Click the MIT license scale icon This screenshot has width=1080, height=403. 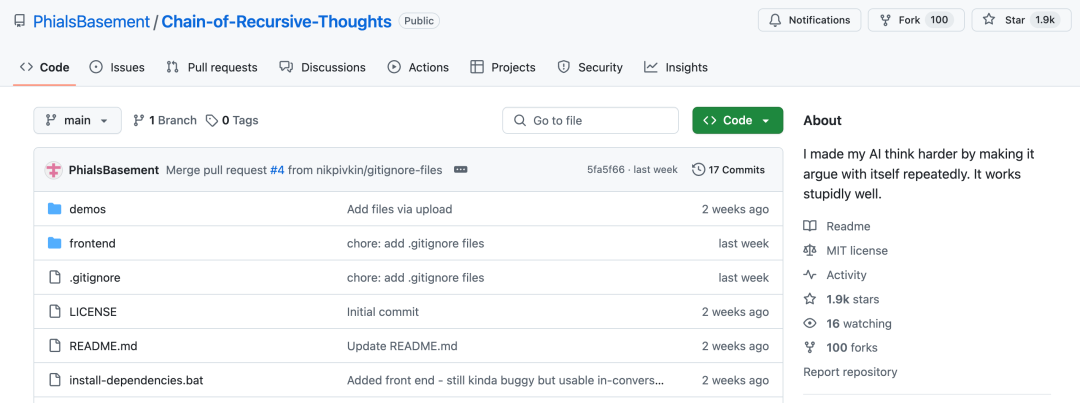pos(810,251)
